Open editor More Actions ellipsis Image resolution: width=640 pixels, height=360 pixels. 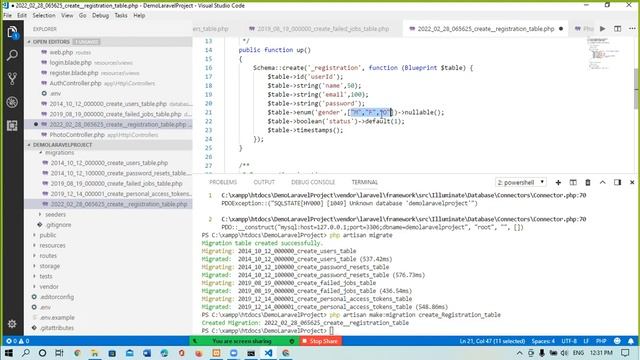point(632,29)
